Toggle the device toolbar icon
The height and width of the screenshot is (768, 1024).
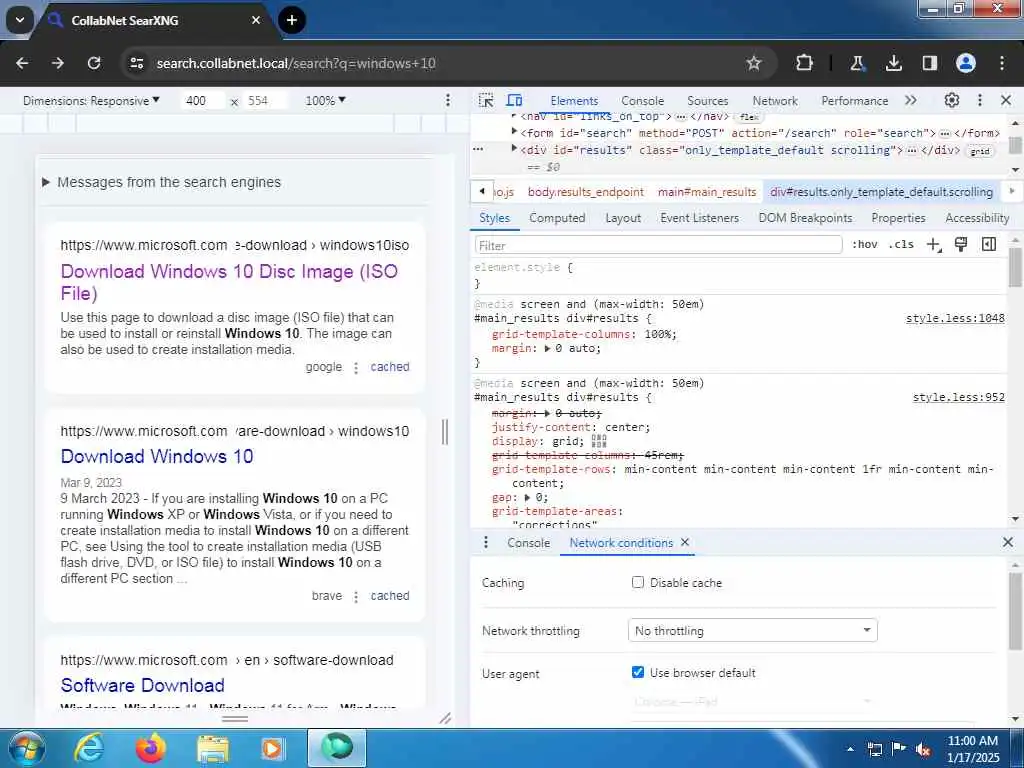[x=515, y=101]
